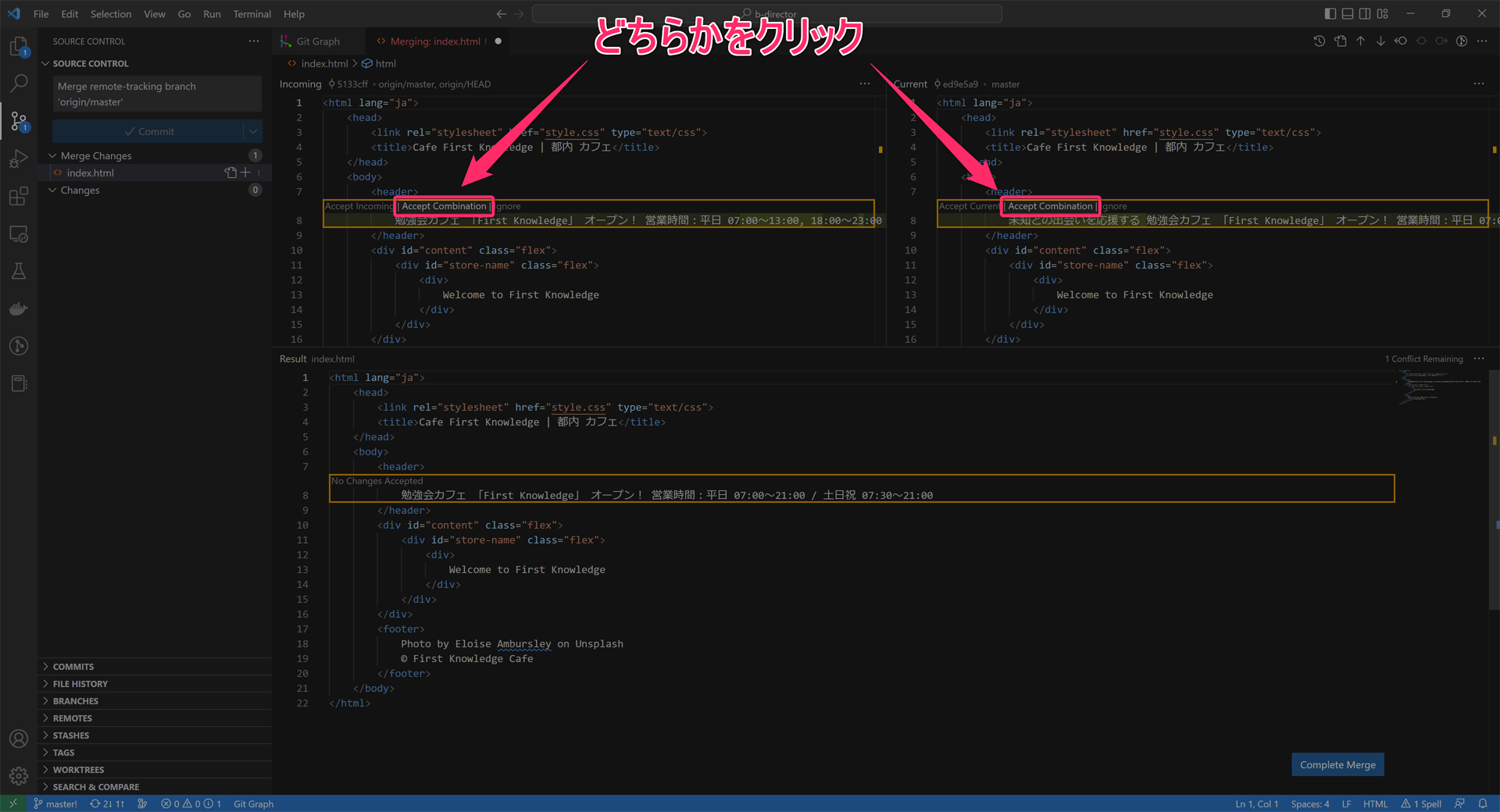Open the Run and Debug view
This screenshot has height=812, width=1500.
[19, 158]
